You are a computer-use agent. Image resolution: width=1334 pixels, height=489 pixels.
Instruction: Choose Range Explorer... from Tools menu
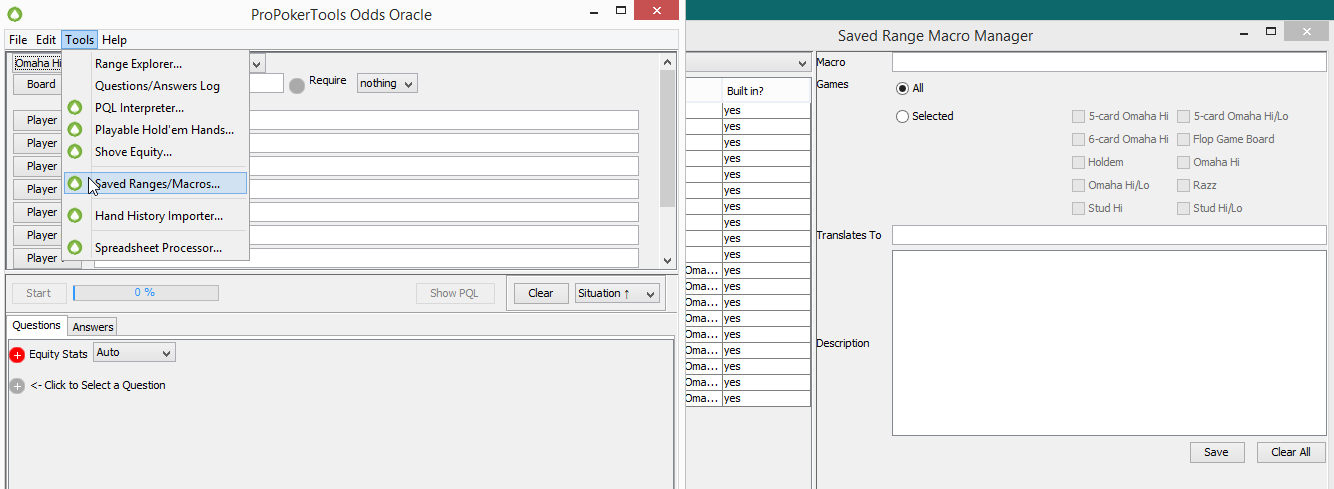pos(155,64)
